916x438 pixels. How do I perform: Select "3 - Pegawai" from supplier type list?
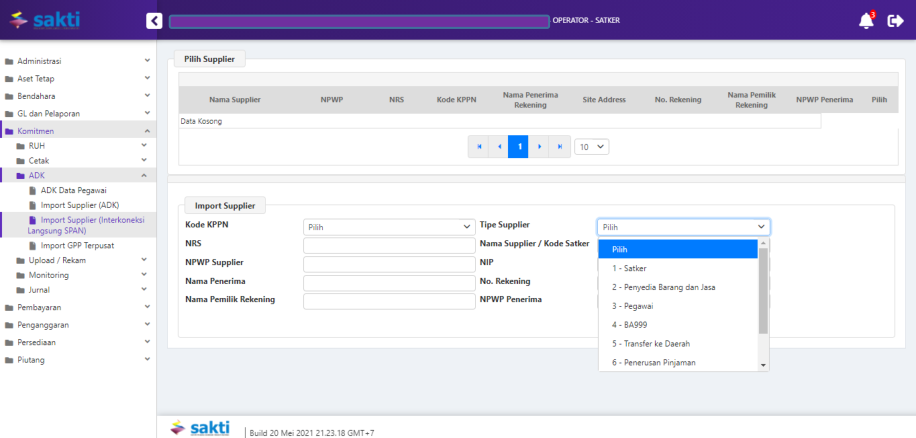click(x=634, y=306)
